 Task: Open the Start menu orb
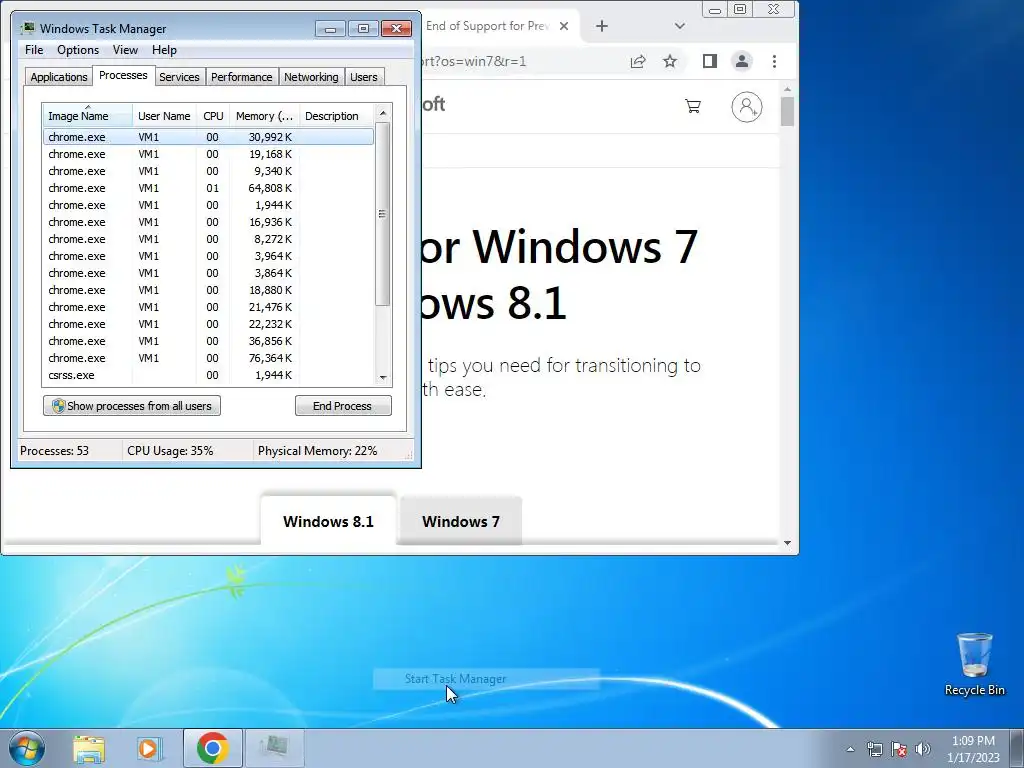(27, 748)
